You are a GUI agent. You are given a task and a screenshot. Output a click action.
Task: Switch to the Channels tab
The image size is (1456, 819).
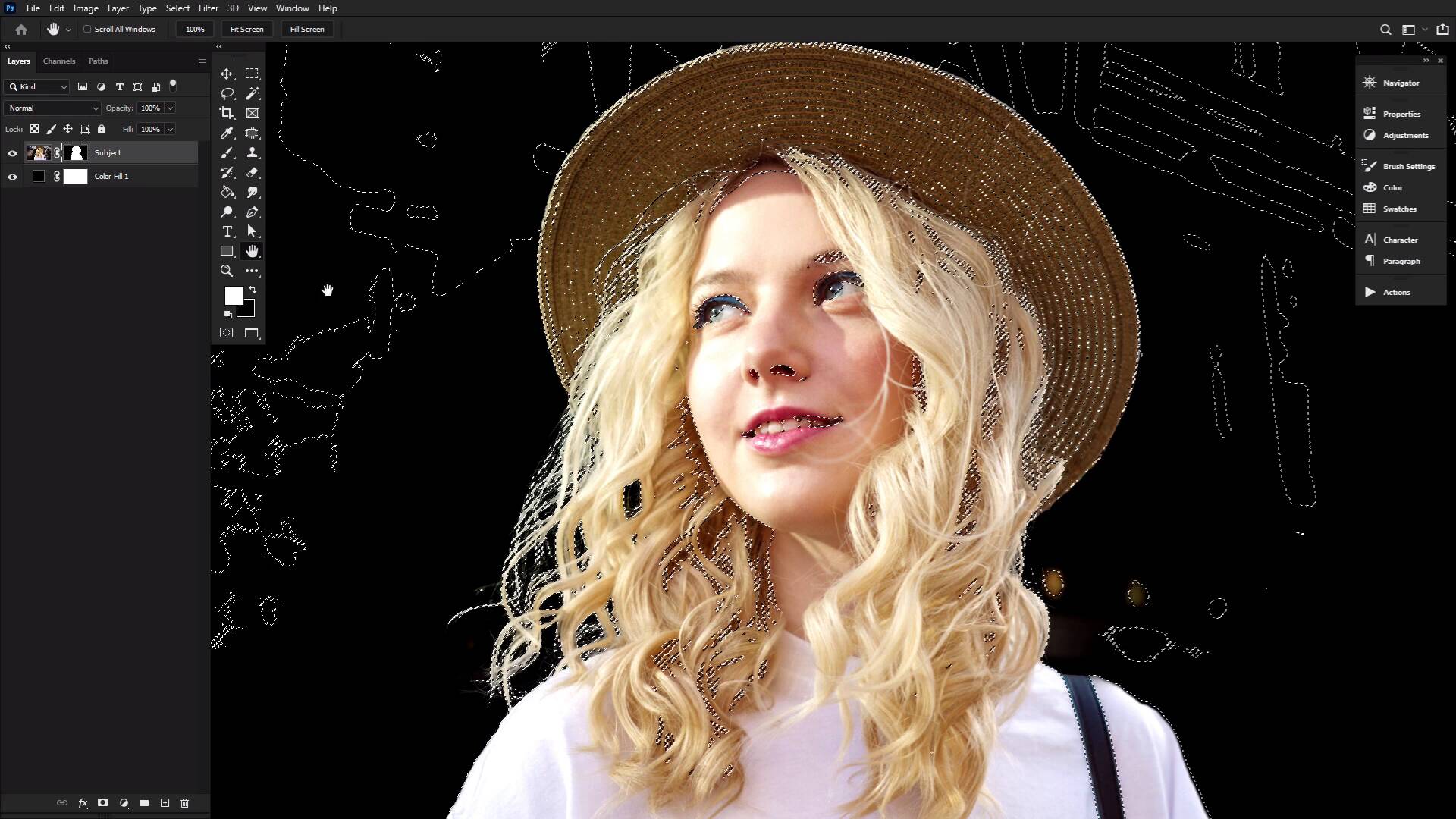coord(59,61)
